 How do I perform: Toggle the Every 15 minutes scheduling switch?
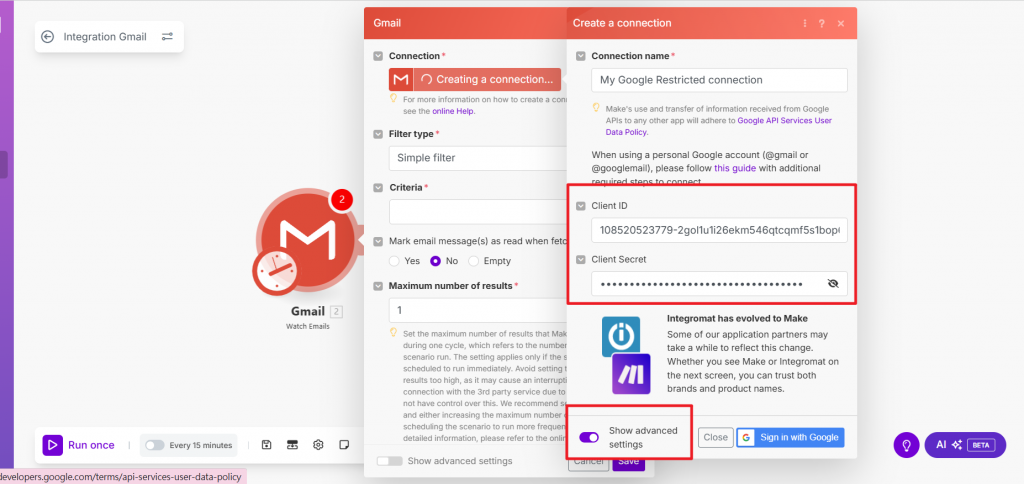coord(155,445)
